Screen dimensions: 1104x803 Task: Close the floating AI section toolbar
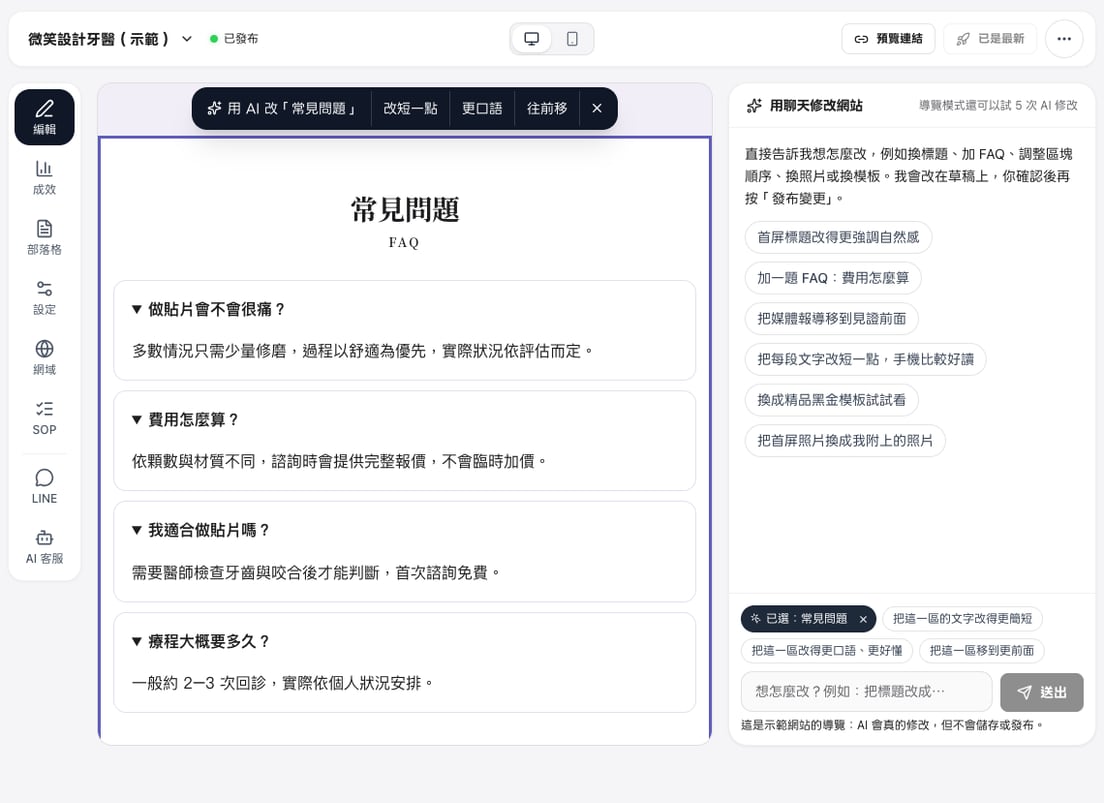[x=597, y=108]
